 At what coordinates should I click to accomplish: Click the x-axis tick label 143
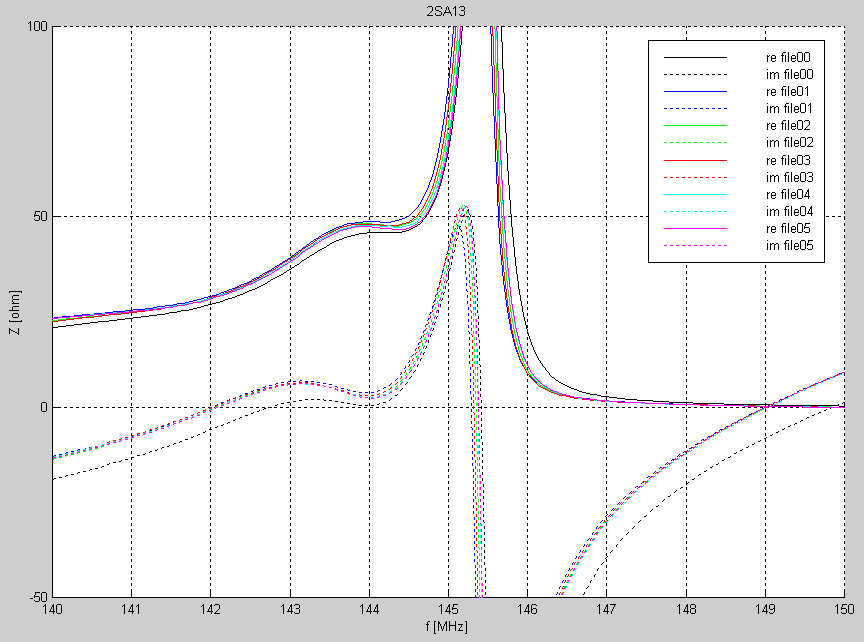click(x=290, y=609)
